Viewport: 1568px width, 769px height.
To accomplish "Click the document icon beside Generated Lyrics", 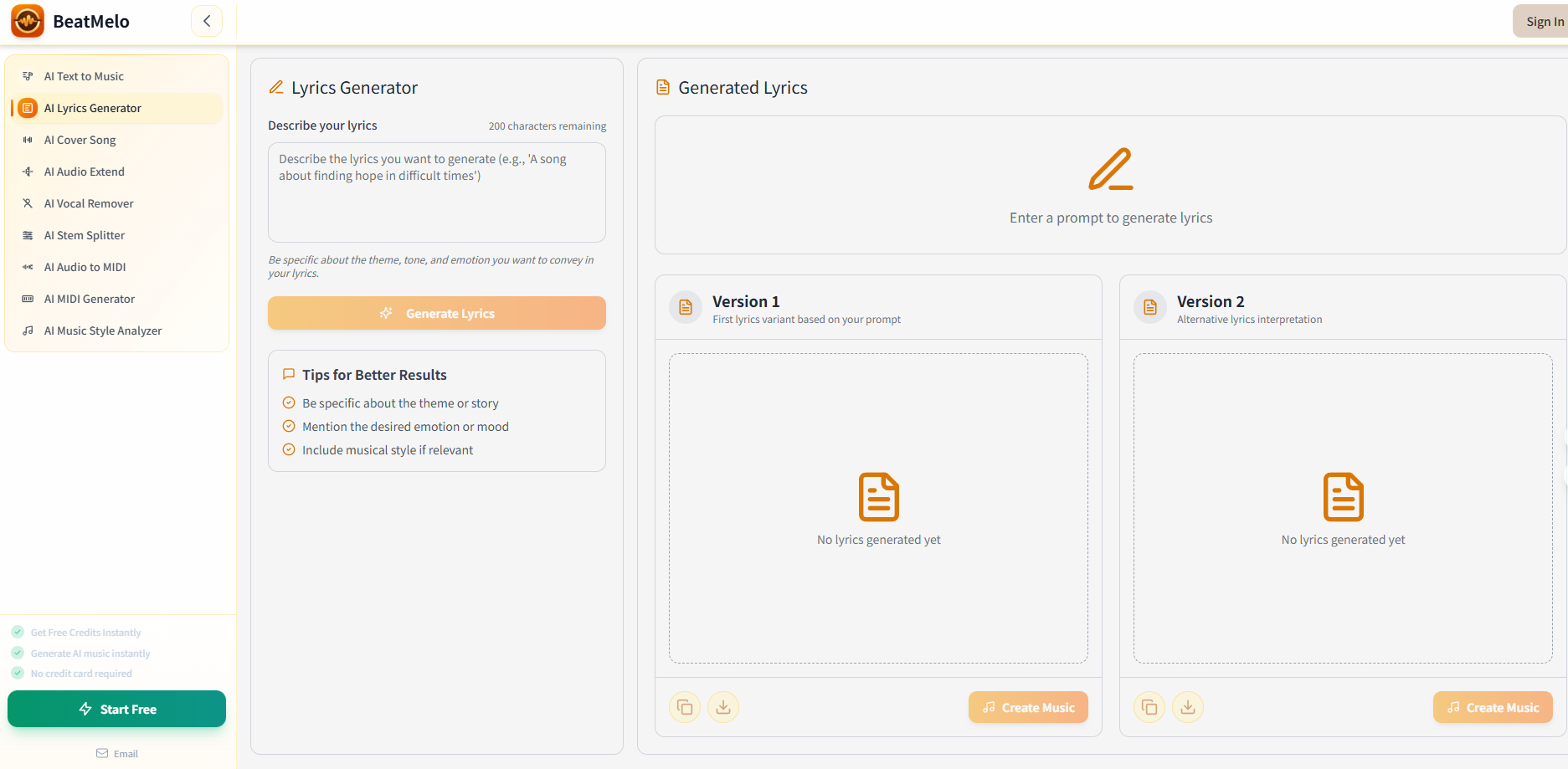I will pyautogui.click(x=663, y=87).
